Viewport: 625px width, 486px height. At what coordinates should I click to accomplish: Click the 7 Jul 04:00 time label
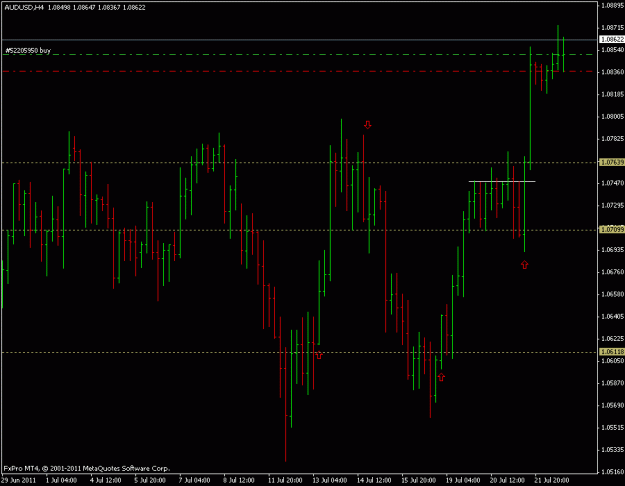click(x=195, y=480)
